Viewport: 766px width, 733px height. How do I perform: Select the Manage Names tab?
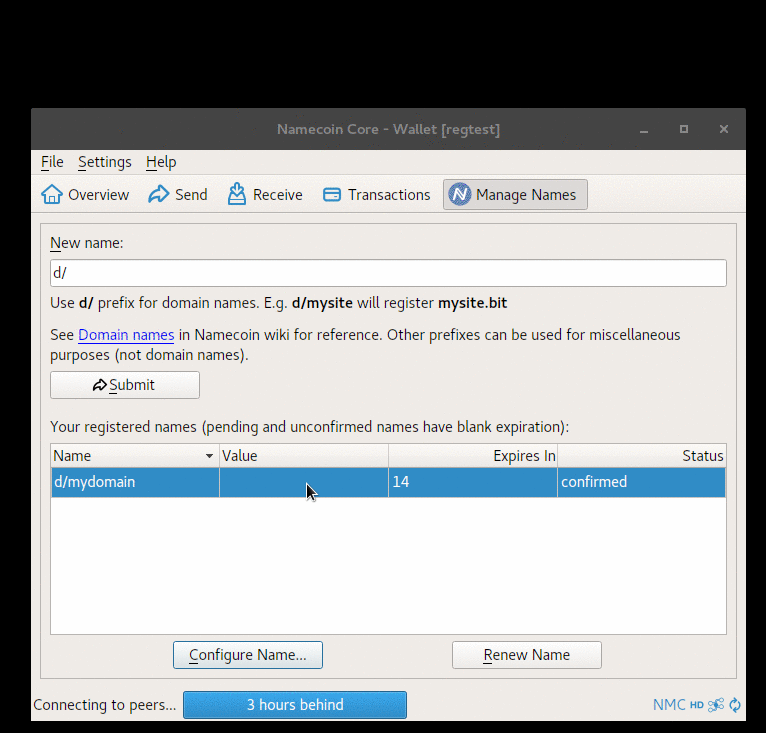(x=515, y=194)
